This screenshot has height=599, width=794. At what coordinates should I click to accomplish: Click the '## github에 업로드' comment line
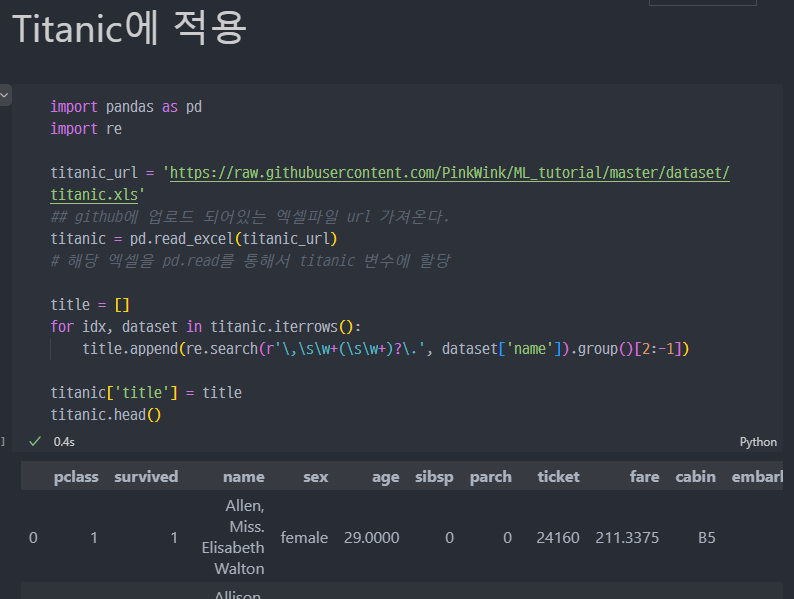pos(250,217)
